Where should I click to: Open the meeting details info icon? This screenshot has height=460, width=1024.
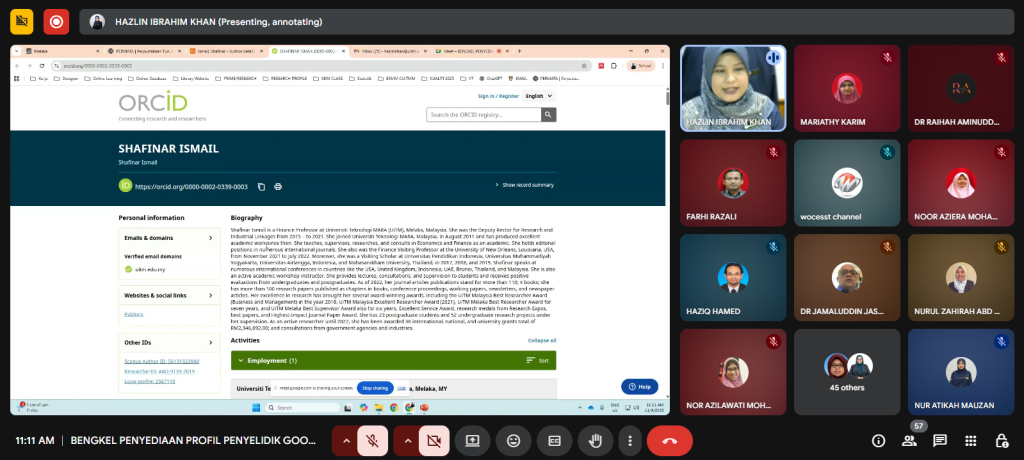coord(878,440)
